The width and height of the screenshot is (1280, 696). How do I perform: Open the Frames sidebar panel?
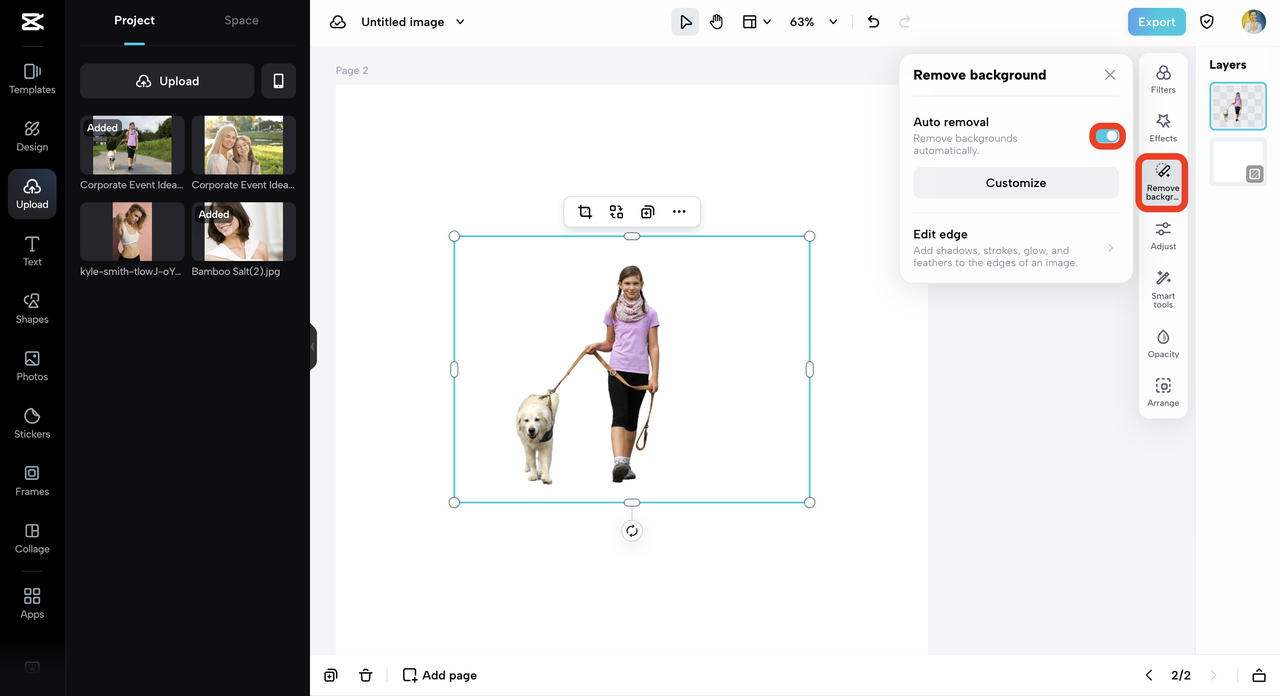(x=32, y=480)
